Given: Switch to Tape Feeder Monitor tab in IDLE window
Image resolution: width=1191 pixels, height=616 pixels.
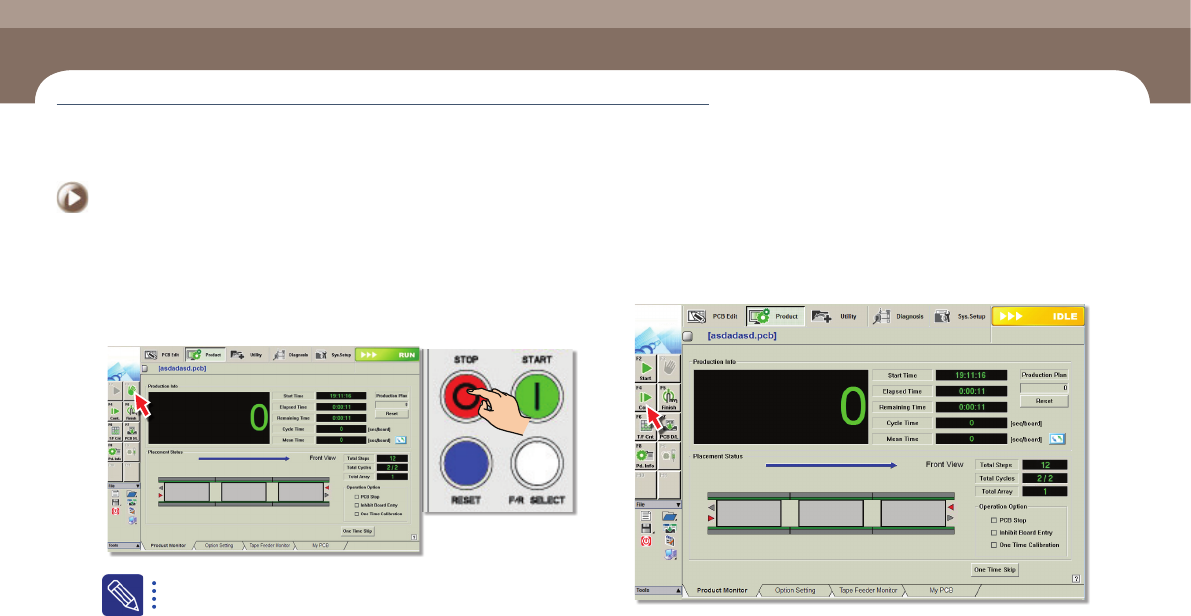Looking at the screenshot, I should pyautogui.click(x=867, y=590).
